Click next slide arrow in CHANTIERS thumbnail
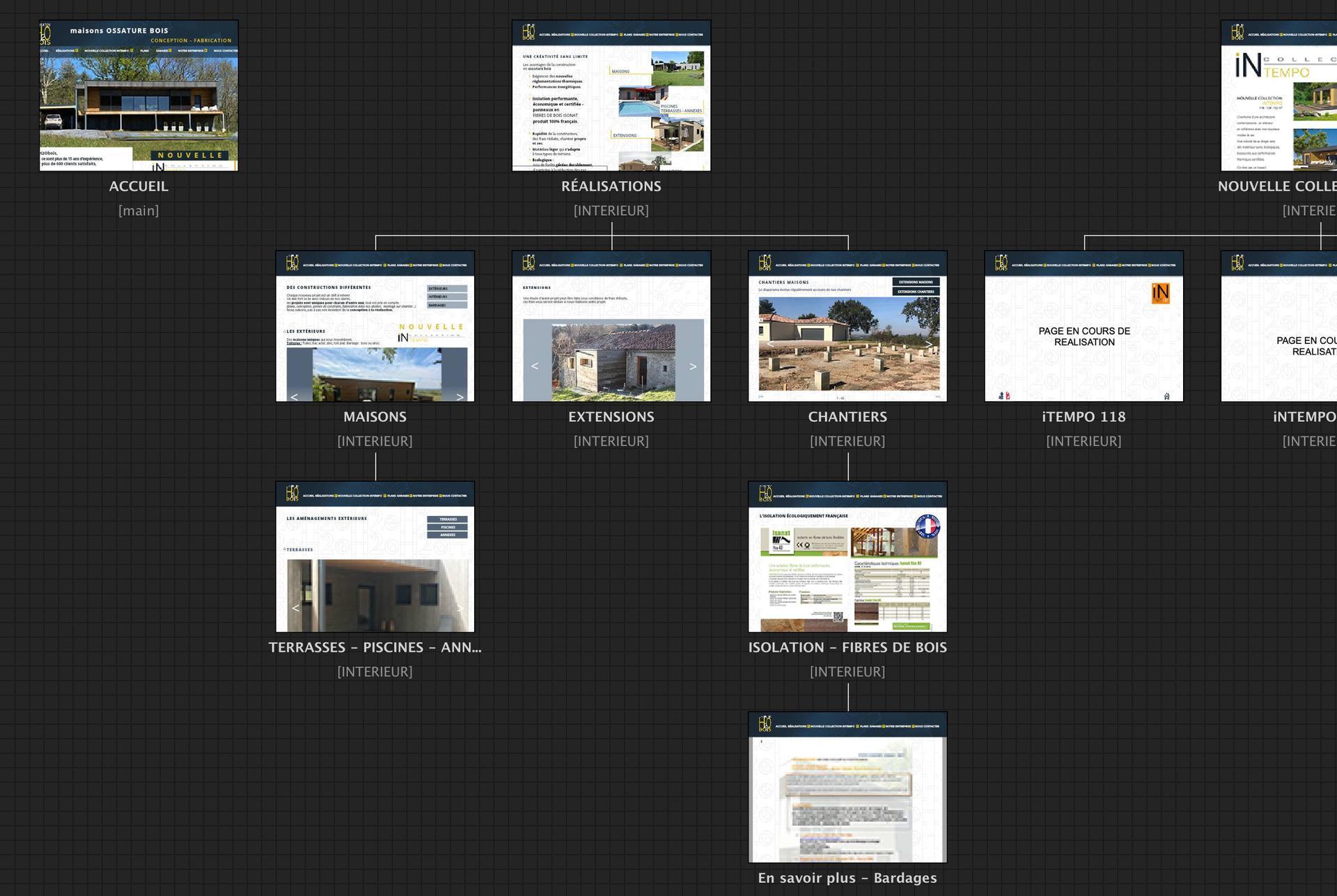1337x896 pixels. tap(928, 344)
